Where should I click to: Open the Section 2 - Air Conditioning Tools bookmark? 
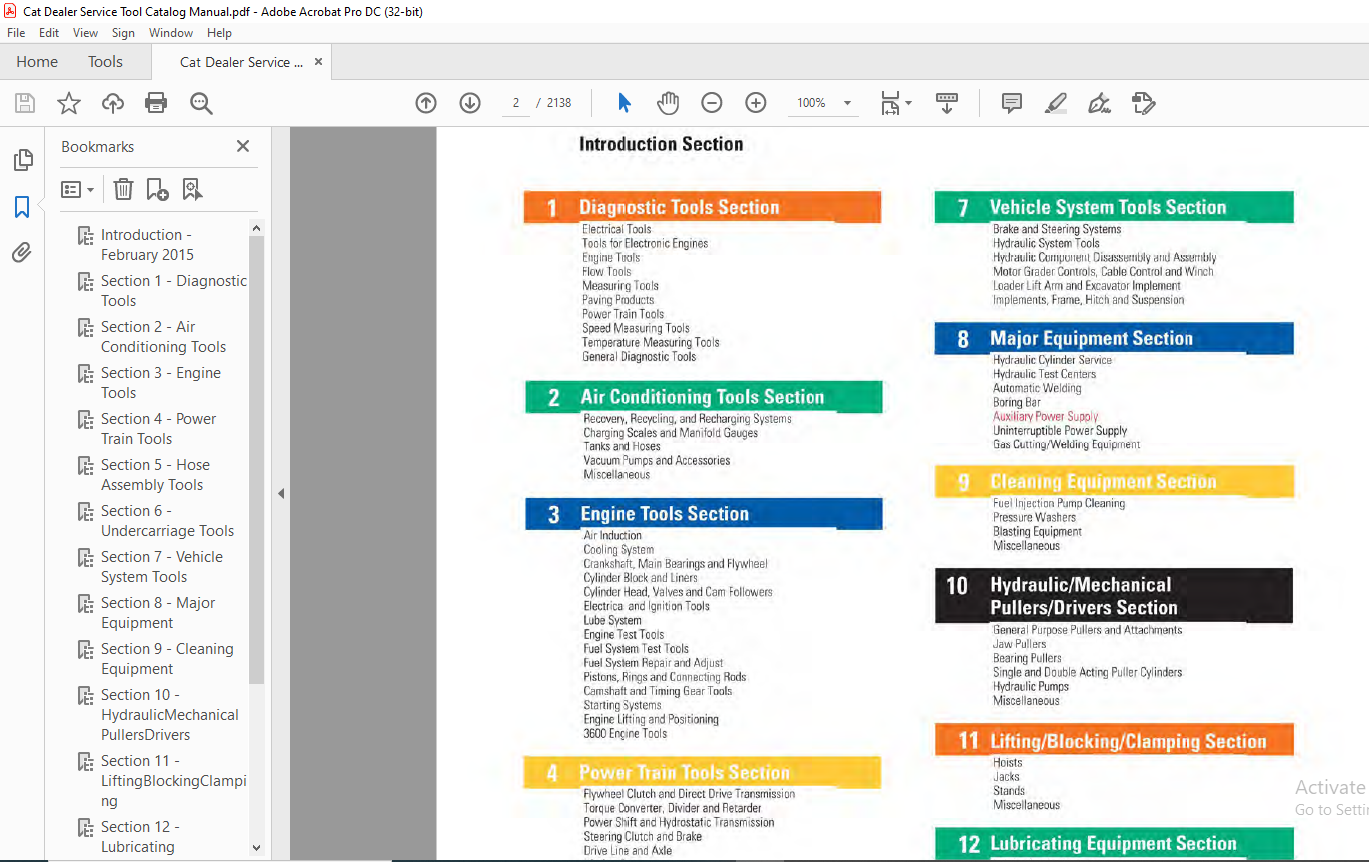click(163, 336)
